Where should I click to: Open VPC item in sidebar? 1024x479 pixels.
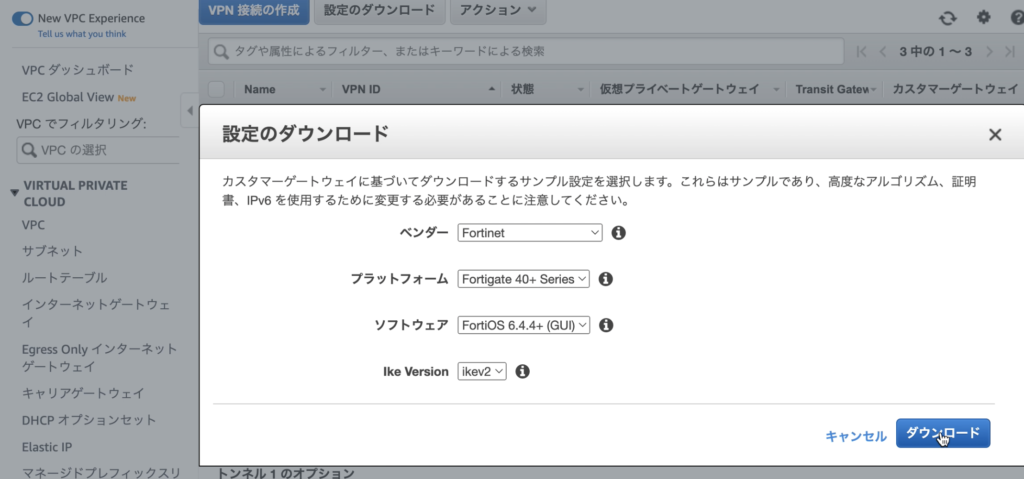[x=33, y=225]
